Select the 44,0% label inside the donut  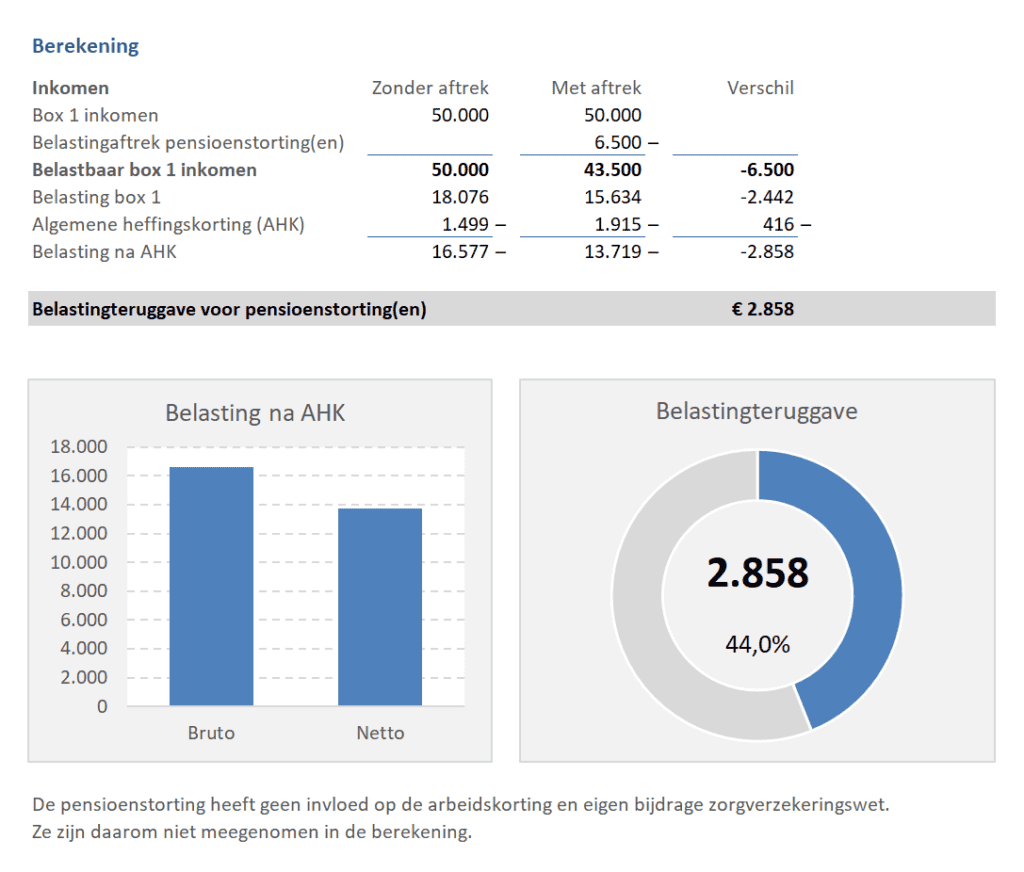[x=759, y=644]
